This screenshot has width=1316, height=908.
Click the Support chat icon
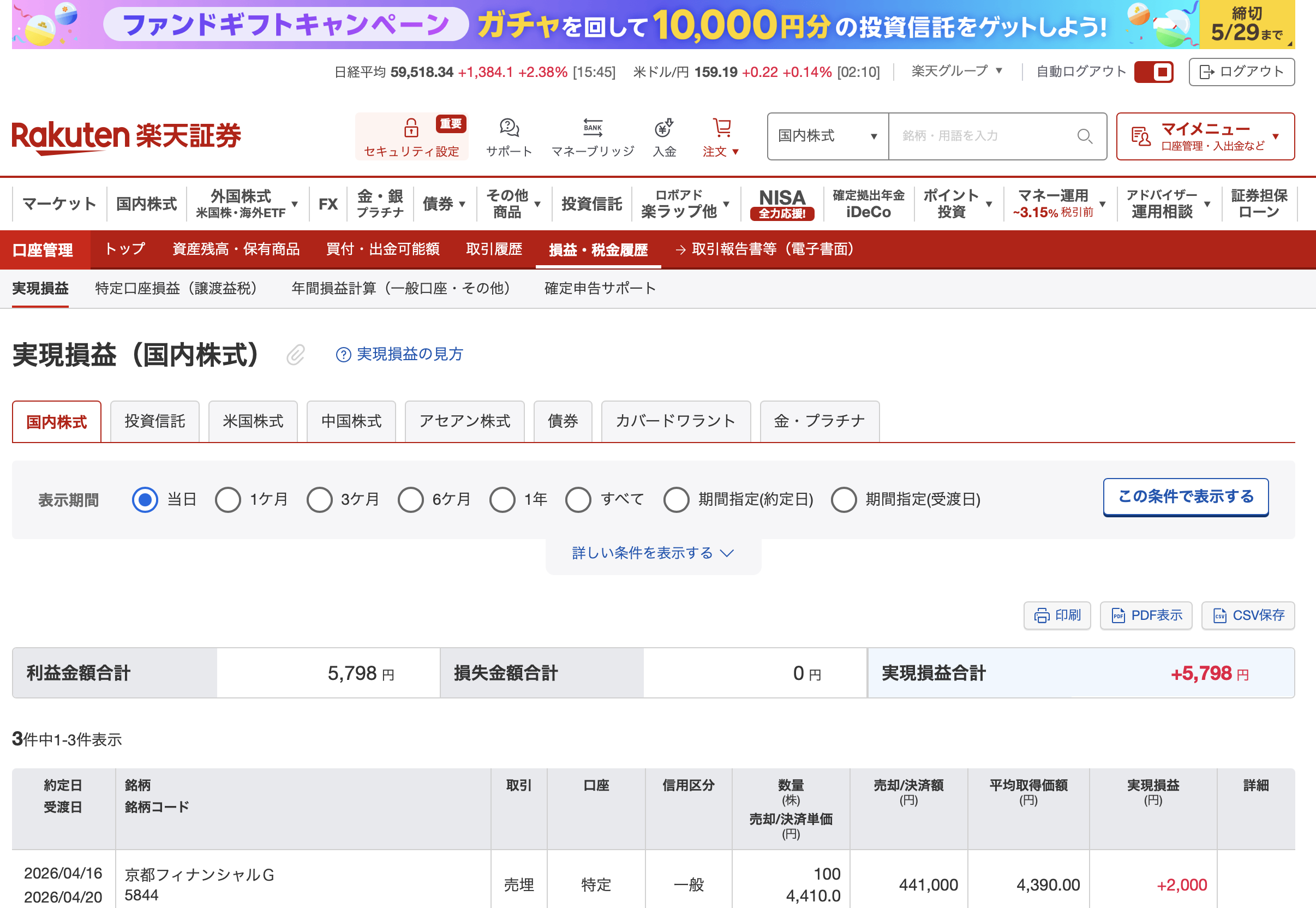tap(509, 128)
